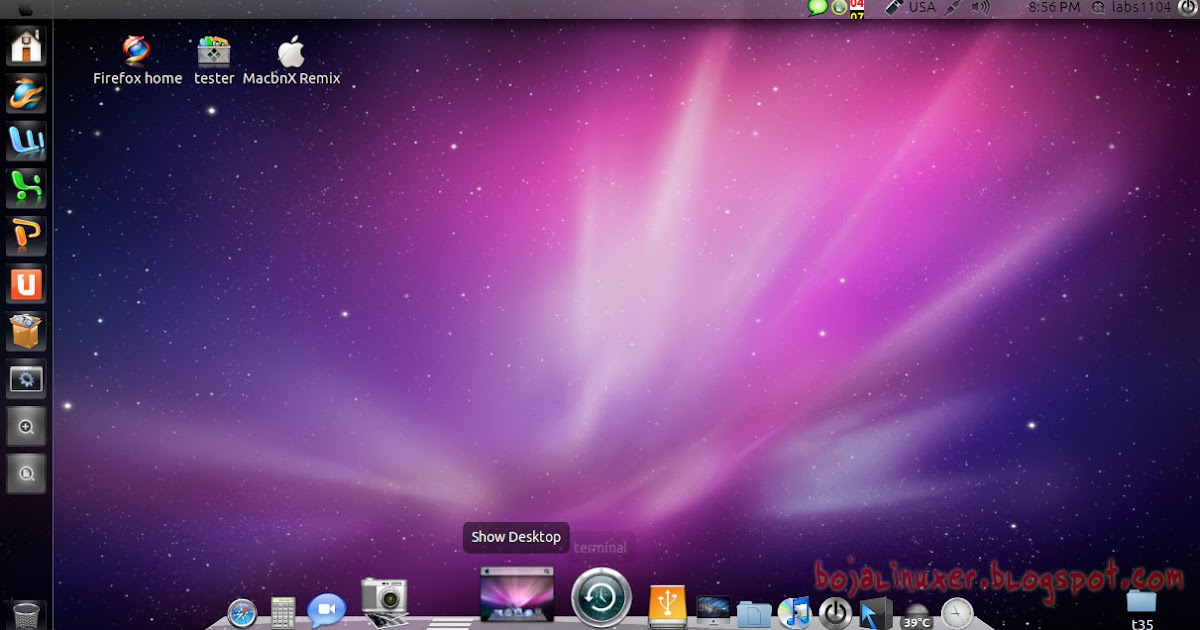
Task: Launch the iTunes music dock icon
Action: (794, 613)
